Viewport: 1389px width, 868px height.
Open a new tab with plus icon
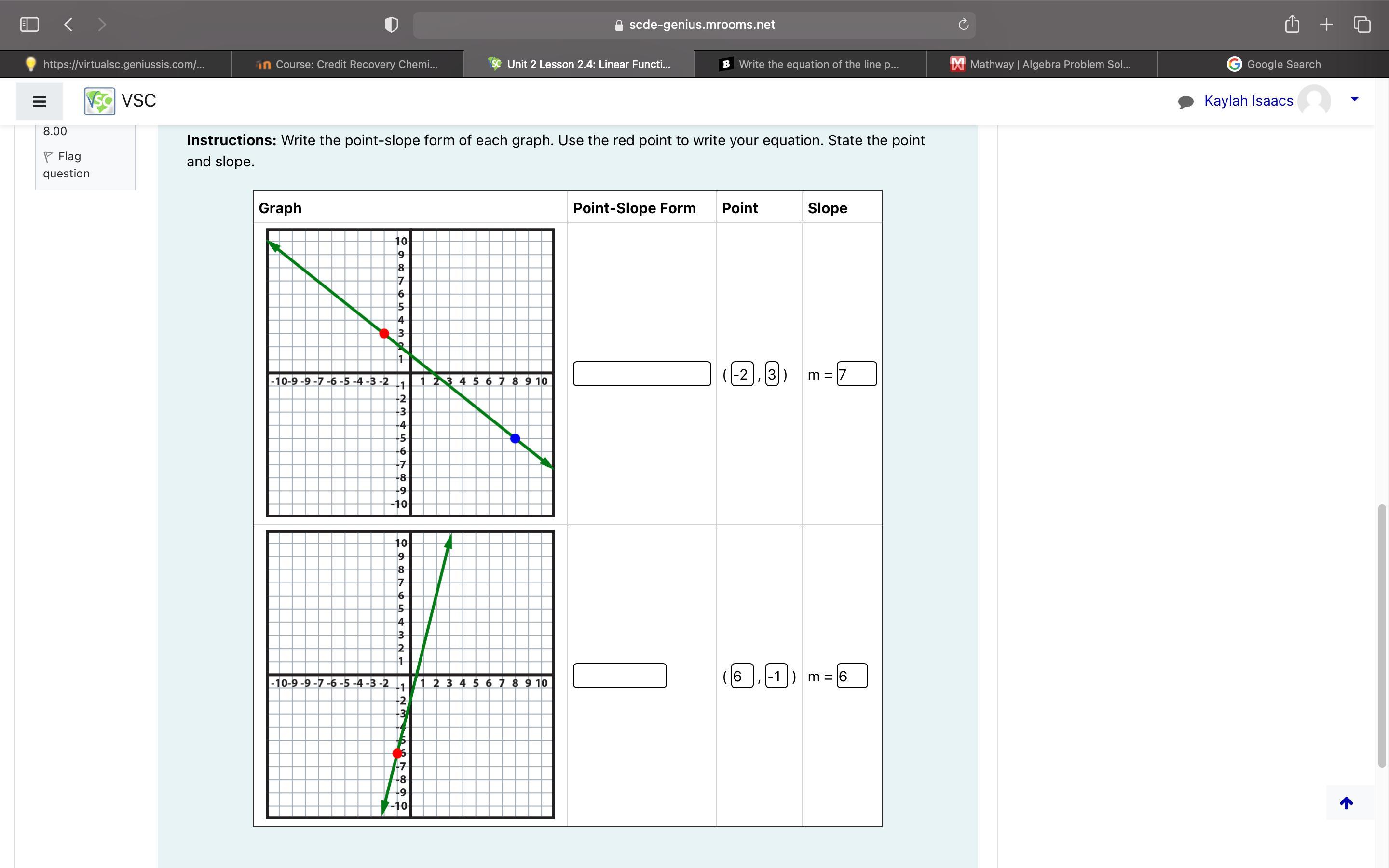click(1326, 24)
